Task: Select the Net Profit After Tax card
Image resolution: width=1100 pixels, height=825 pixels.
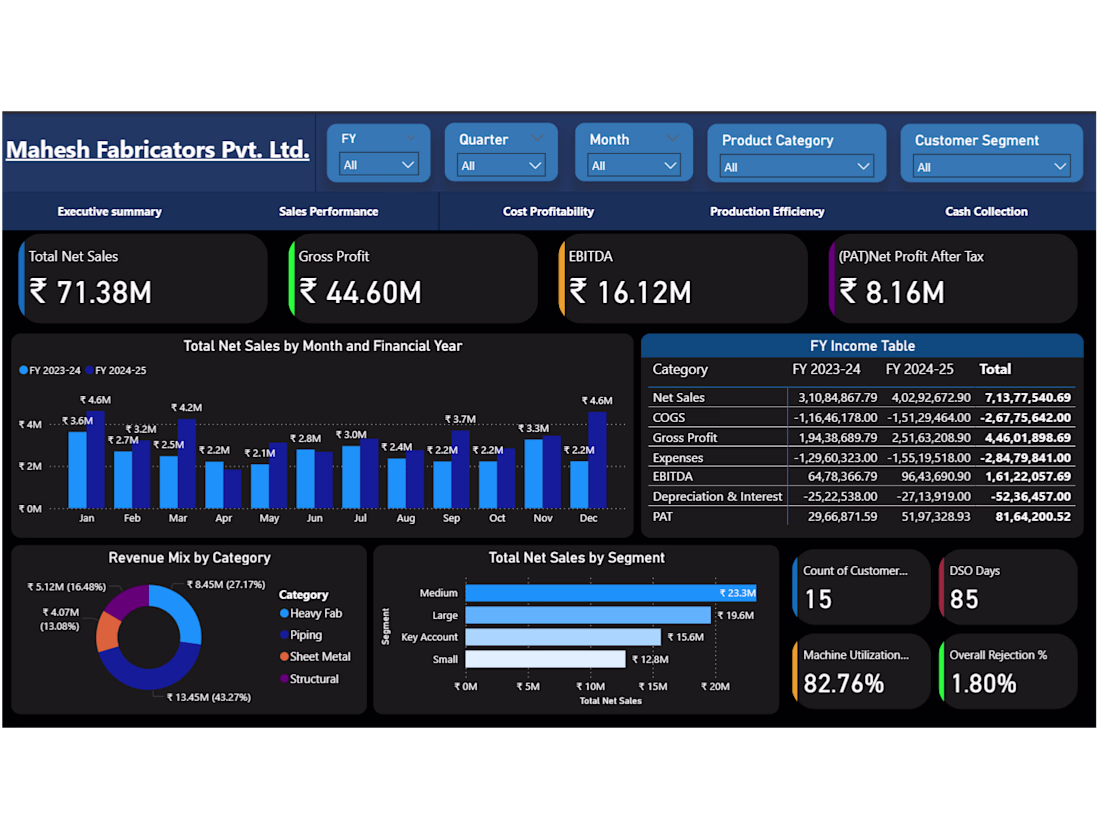Action: [x=953, y=279]
